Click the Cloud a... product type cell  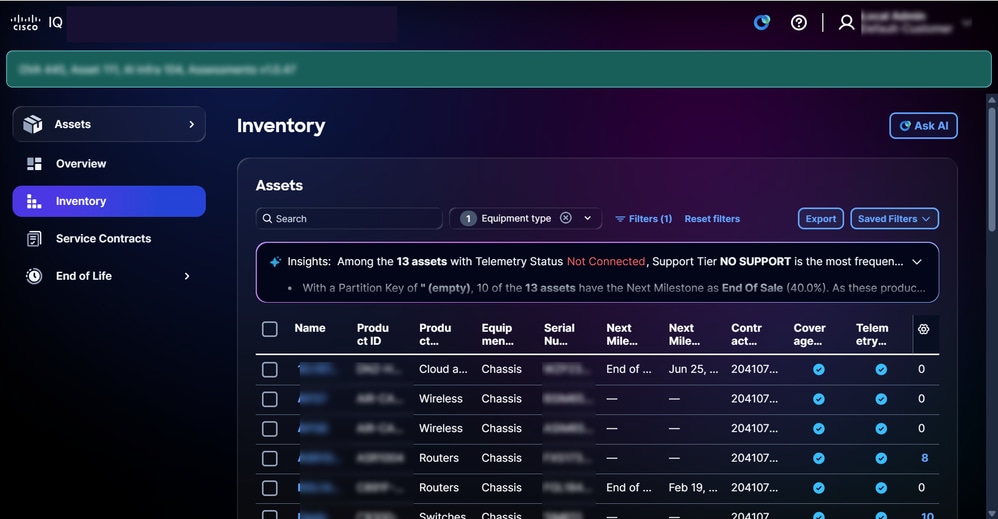(x=443, y=369)
